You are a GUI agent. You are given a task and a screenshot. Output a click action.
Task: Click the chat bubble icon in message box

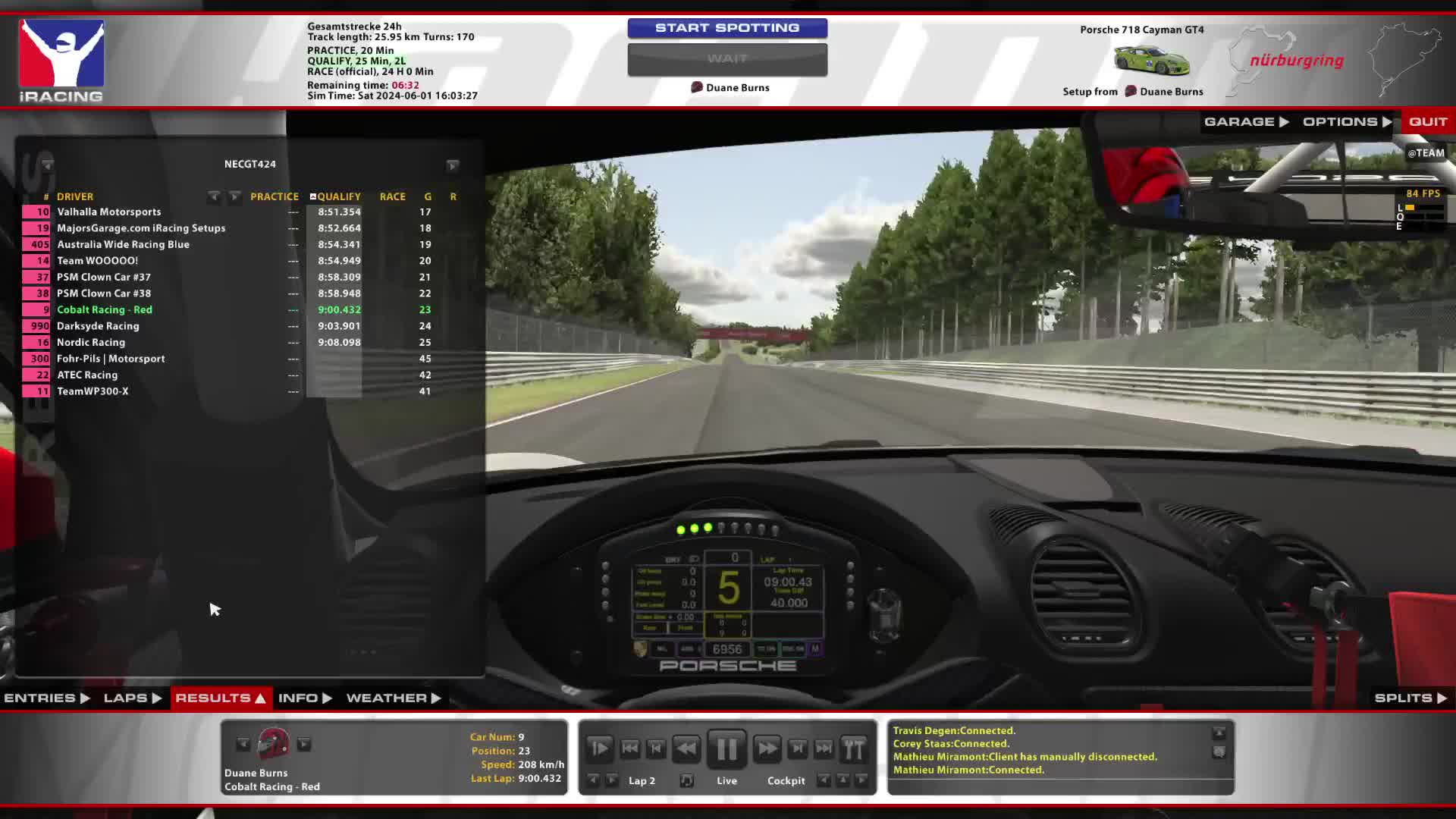[x=1219, y=752]
